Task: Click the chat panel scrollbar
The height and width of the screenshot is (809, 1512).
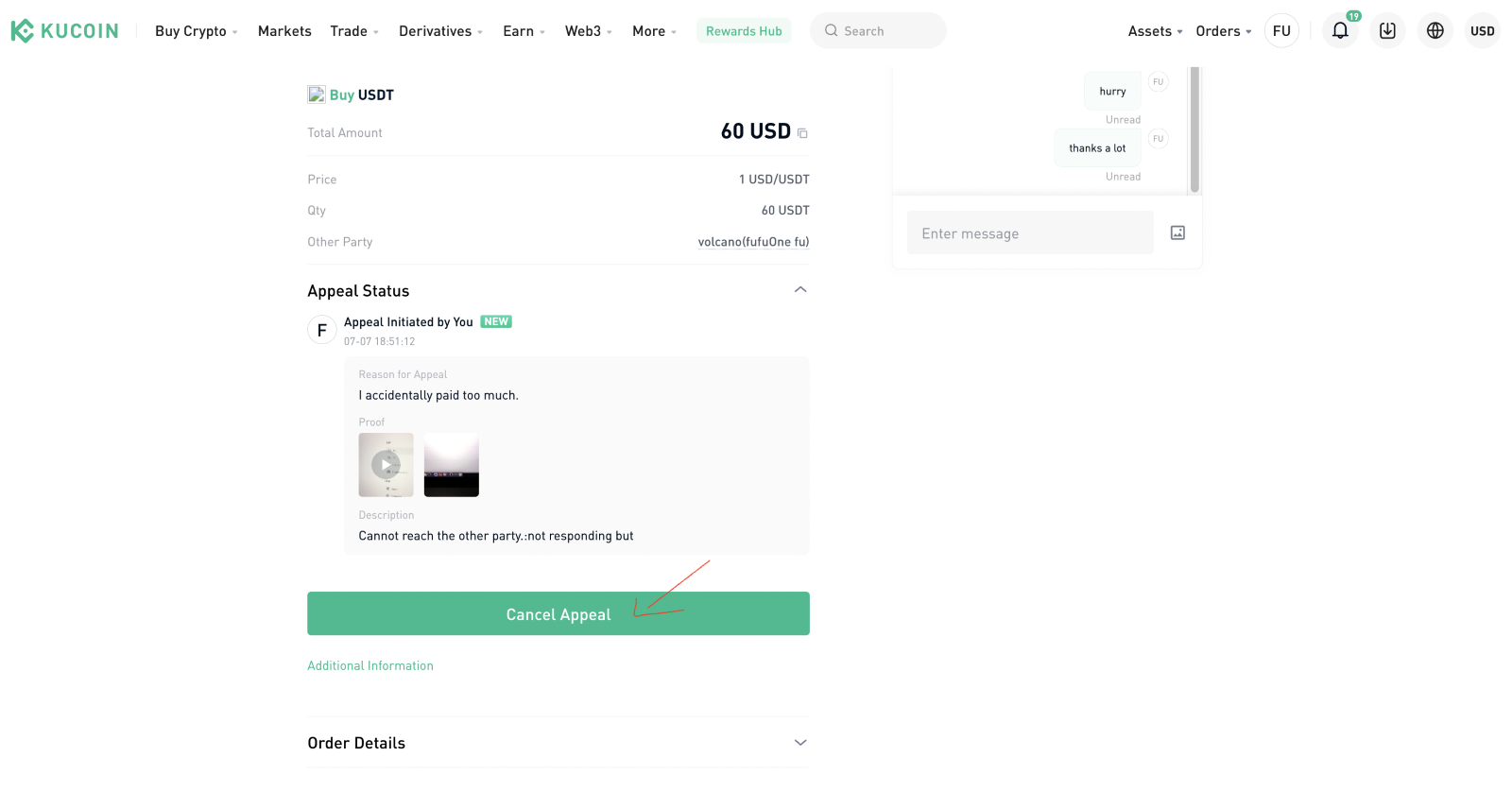Action: tap(1194, 129)
